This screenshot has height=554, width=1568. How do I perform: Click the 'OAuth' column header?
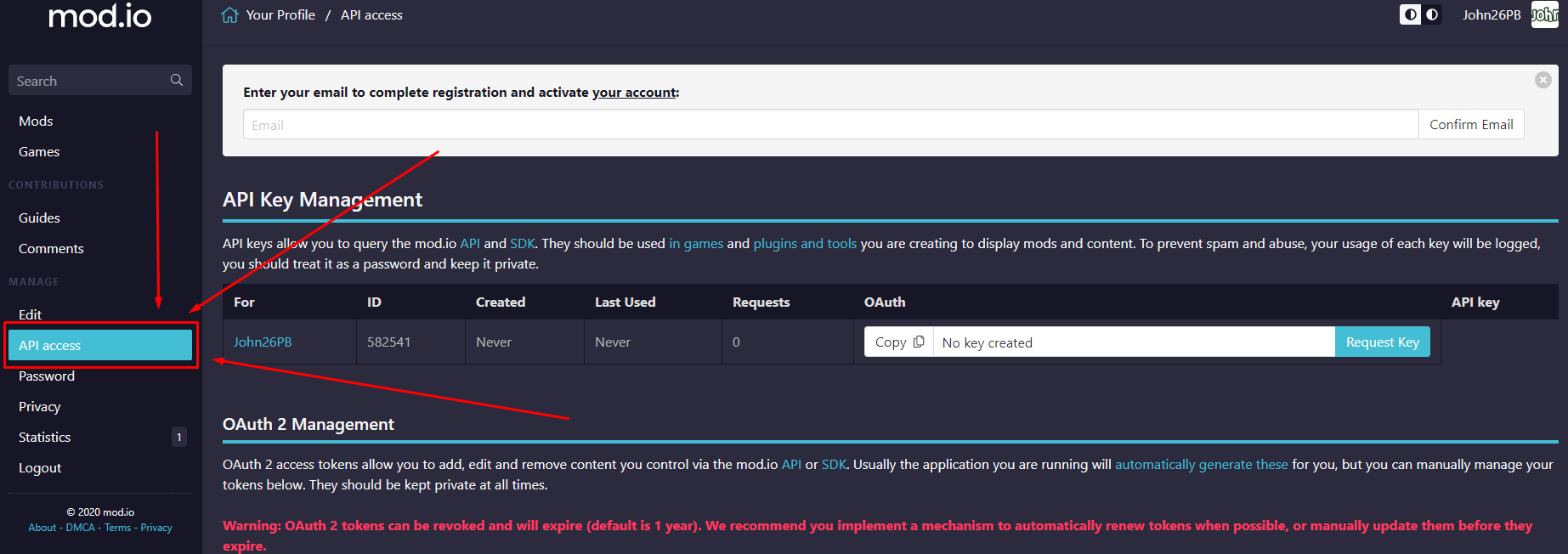click(x=885, y=302)
